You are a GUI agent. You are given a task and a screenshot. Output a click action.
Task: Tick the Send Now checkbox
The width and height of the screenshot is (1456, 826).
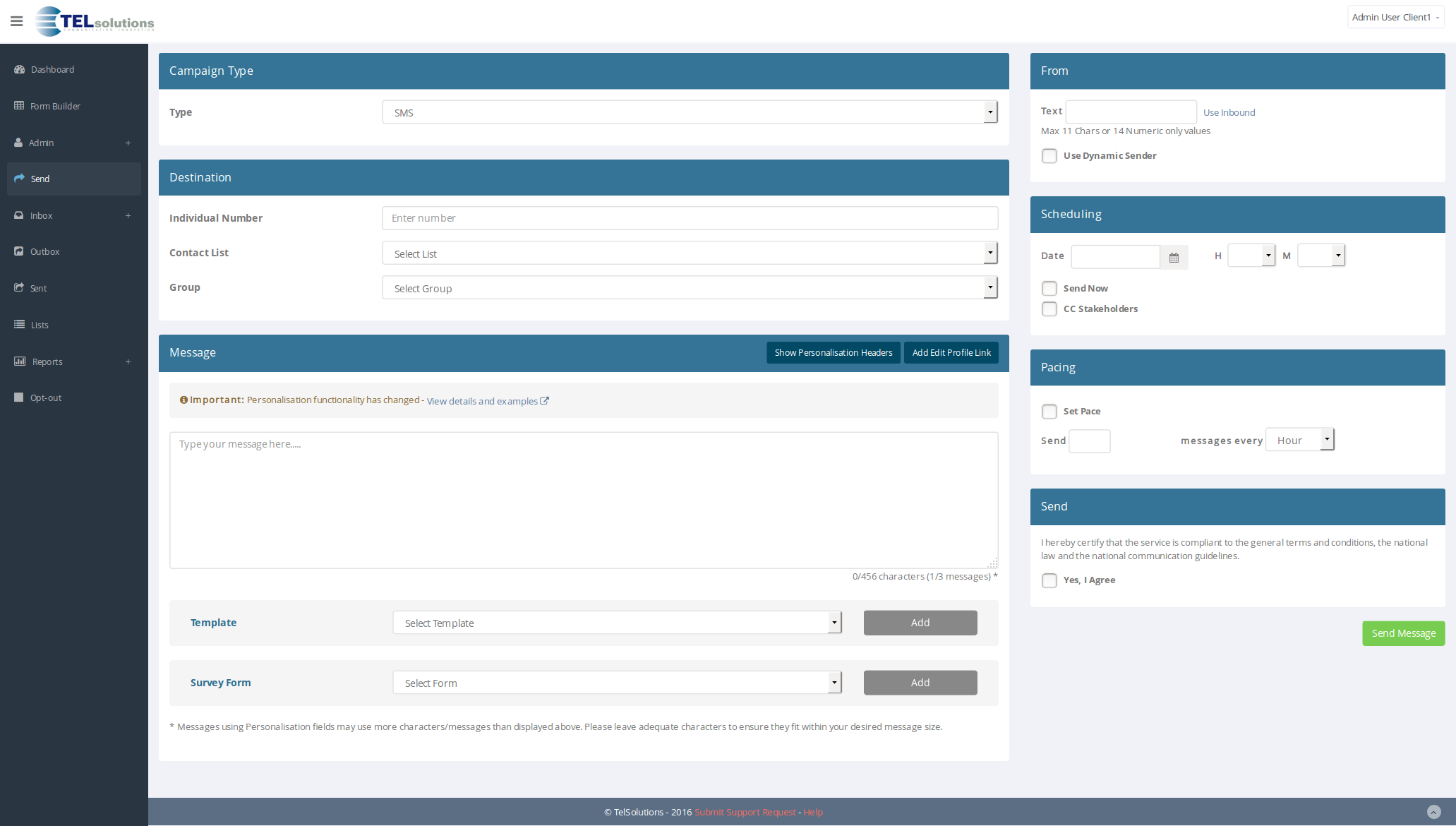pos(1049,289)
